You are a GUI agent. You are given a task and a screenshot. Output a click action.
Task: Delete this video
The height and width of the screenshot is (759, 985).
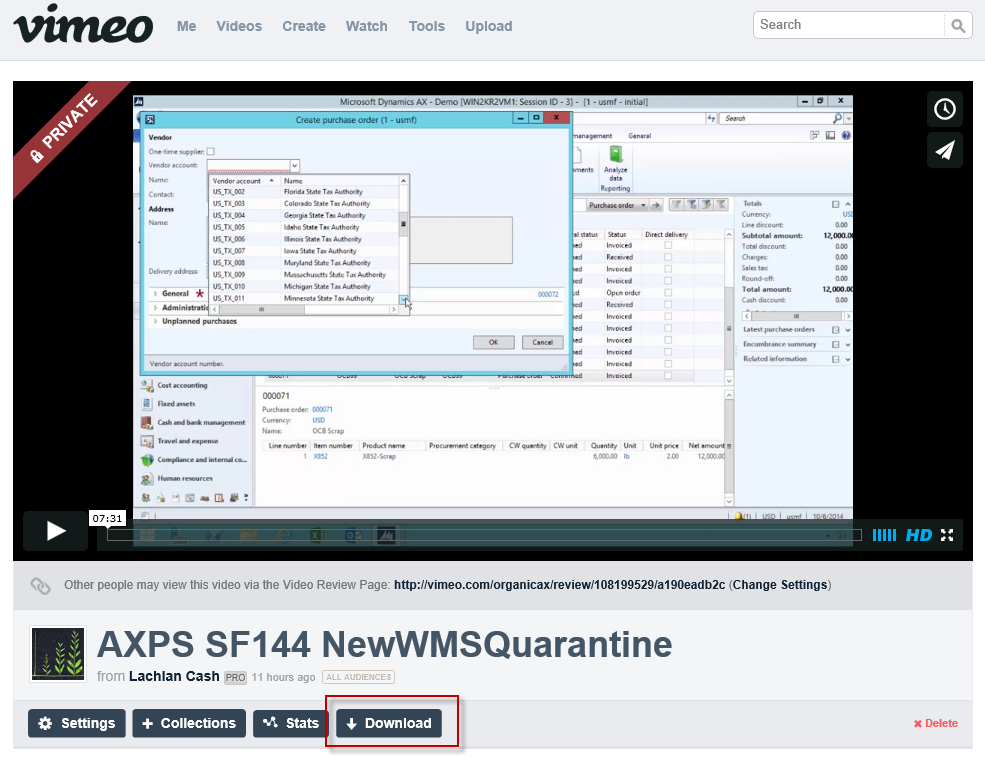[935, 723]
